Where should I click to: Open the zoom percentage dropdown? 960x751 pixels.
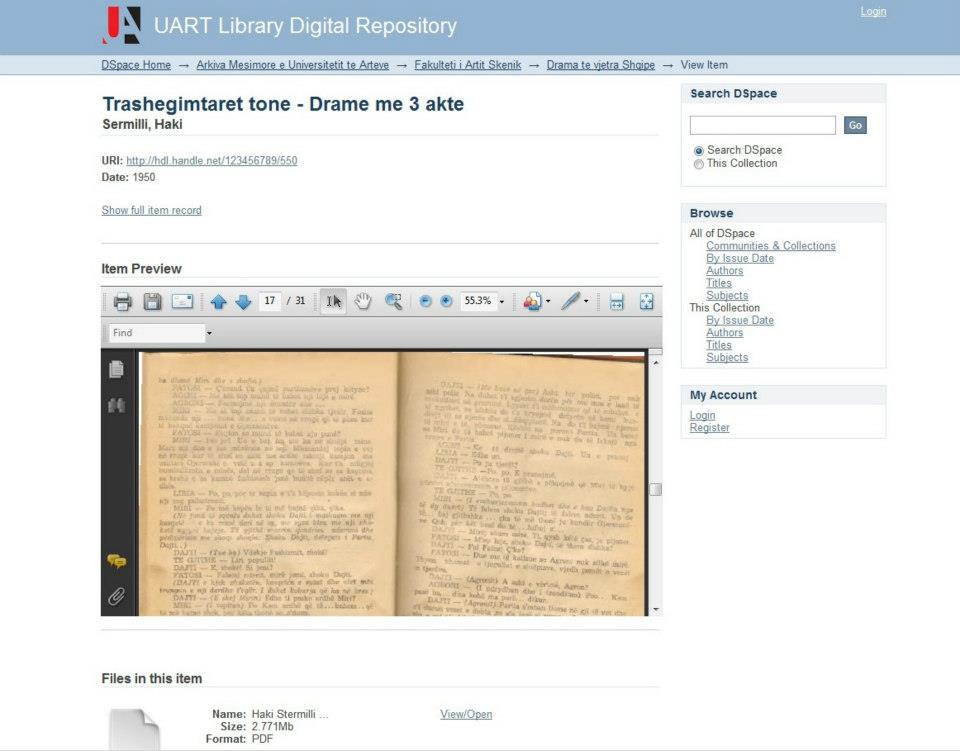pyautogui.click(x=502, y=302)
